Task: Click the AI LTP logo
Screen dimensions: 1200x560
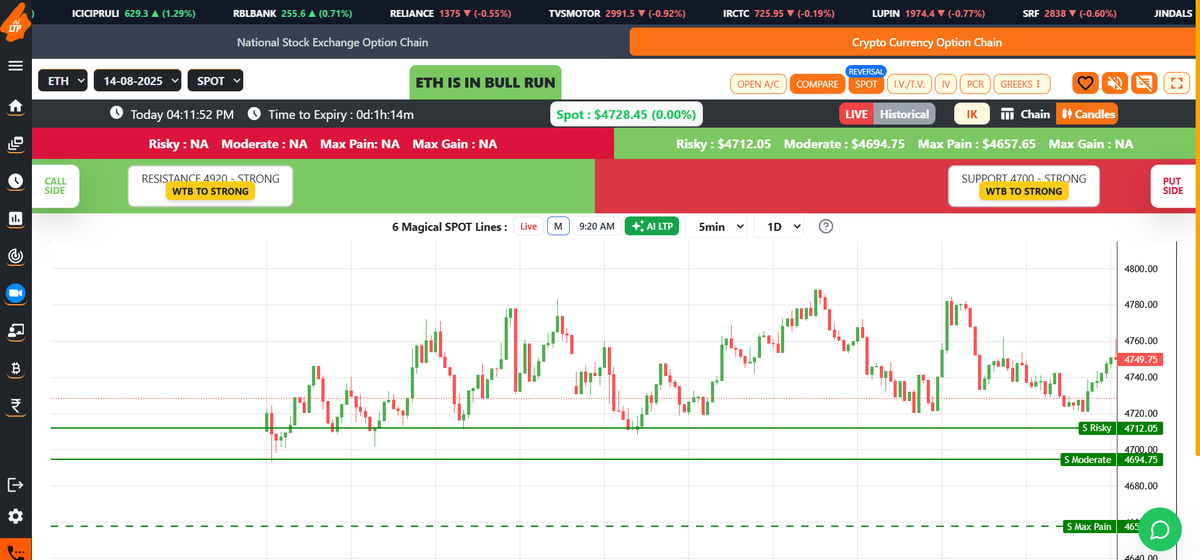Action: click(x=16, y=22)
